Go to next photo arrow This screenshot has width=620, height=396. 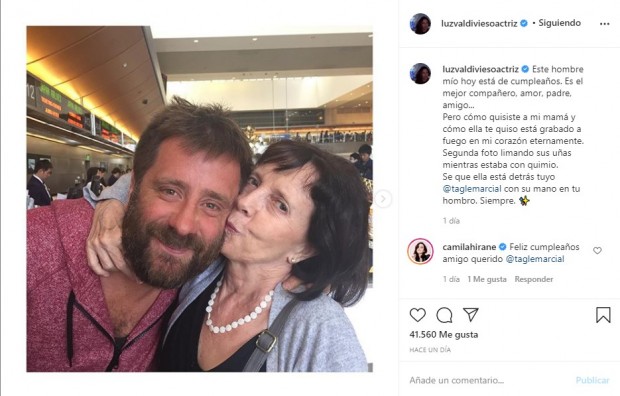[383, 199]
